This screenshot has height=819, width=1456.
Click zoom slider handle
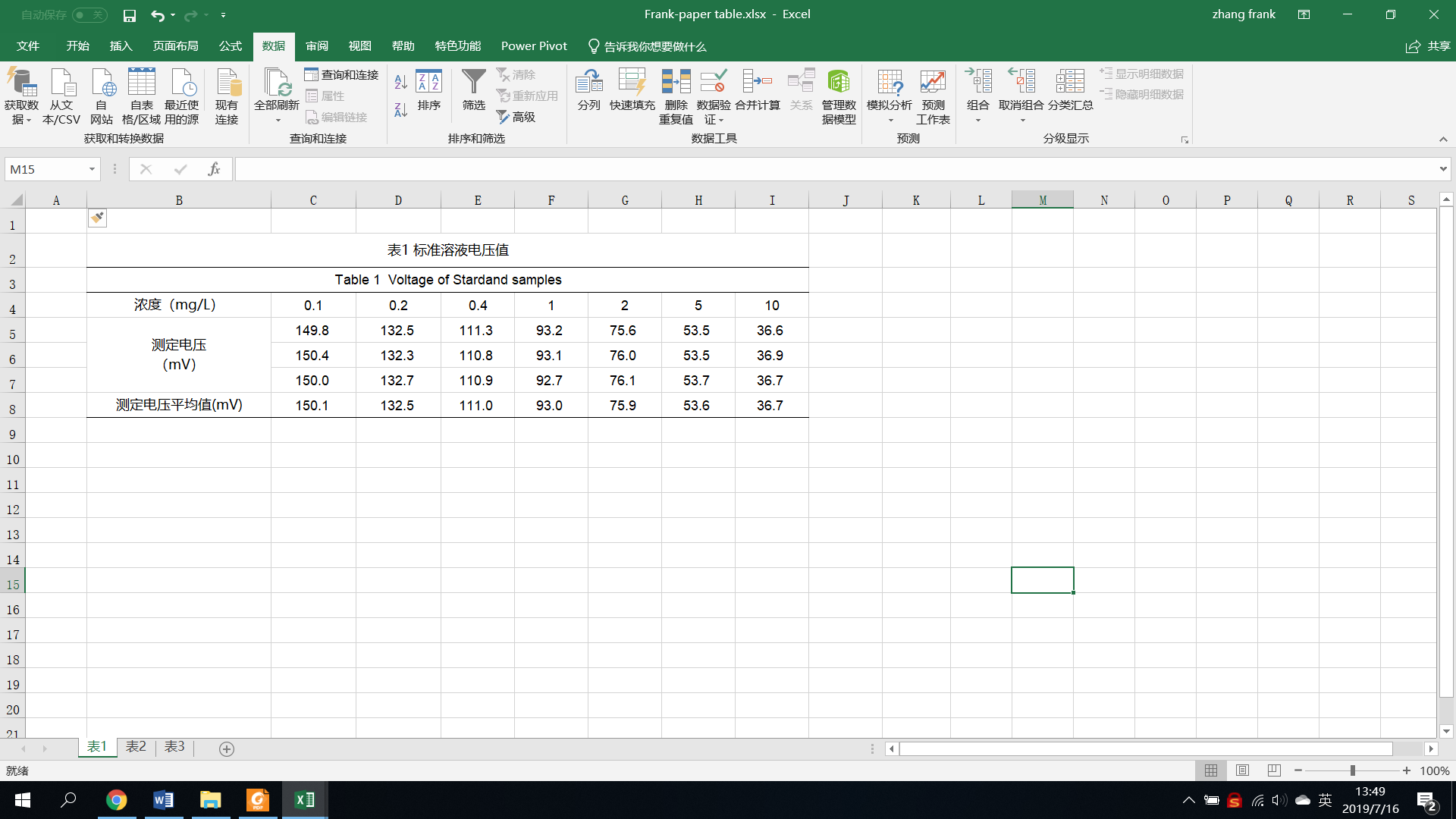[x=1352, y=770]
